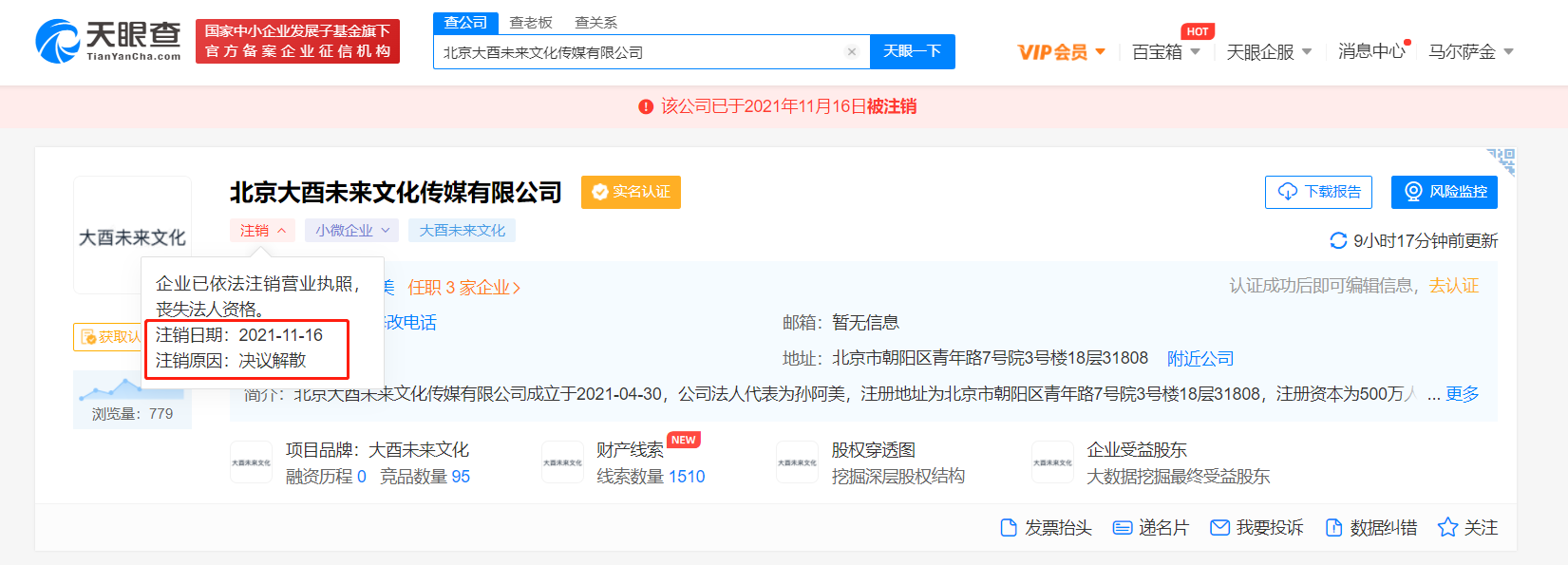The width and height of the screenshot is (1568, 565).
Task: Open 竞品数量 95 link
Action: pyautogui.click(x=425, y=477)
